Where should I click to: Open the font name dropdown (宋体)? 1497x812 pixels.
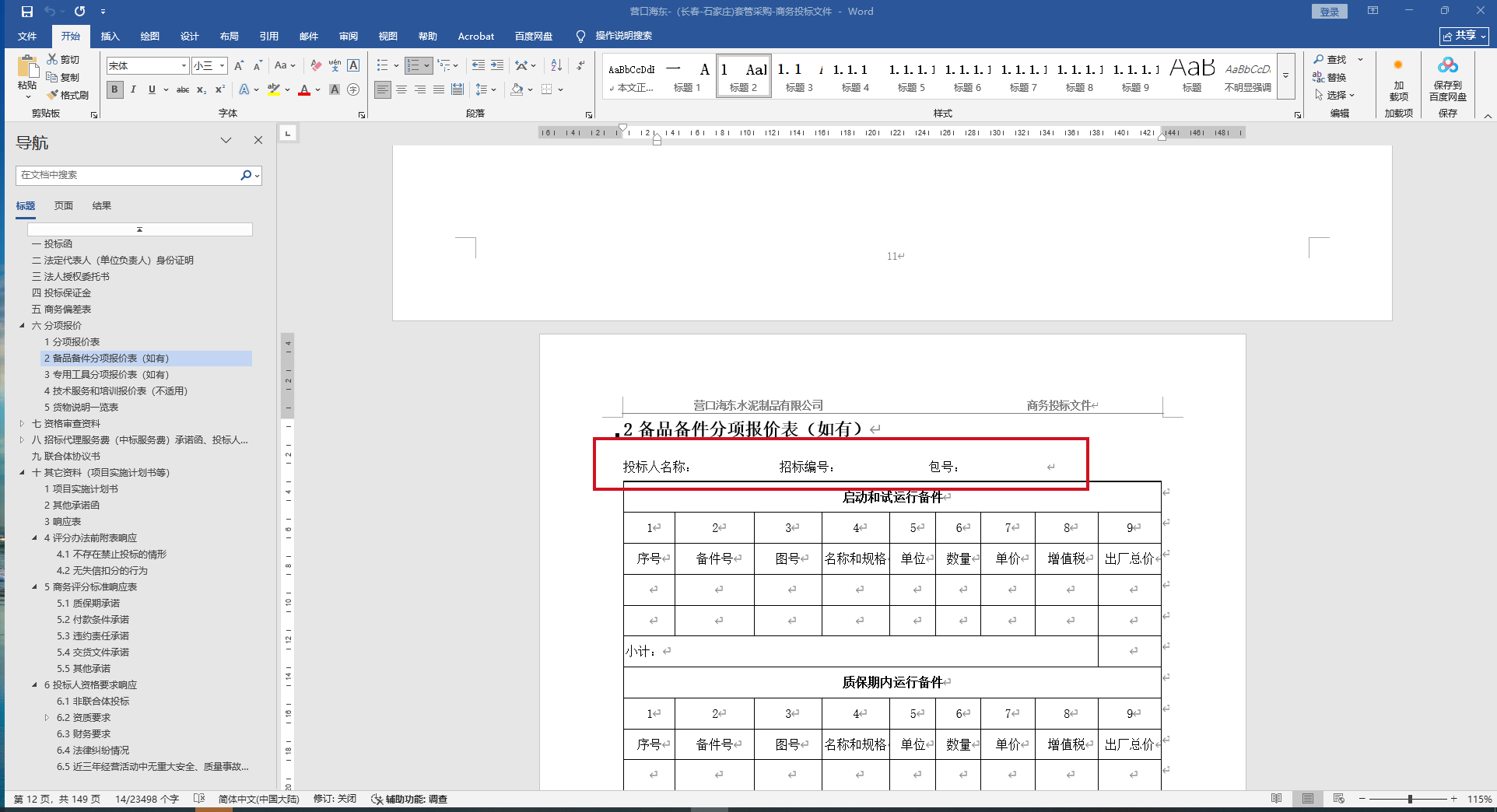click(x=184, y=66)
